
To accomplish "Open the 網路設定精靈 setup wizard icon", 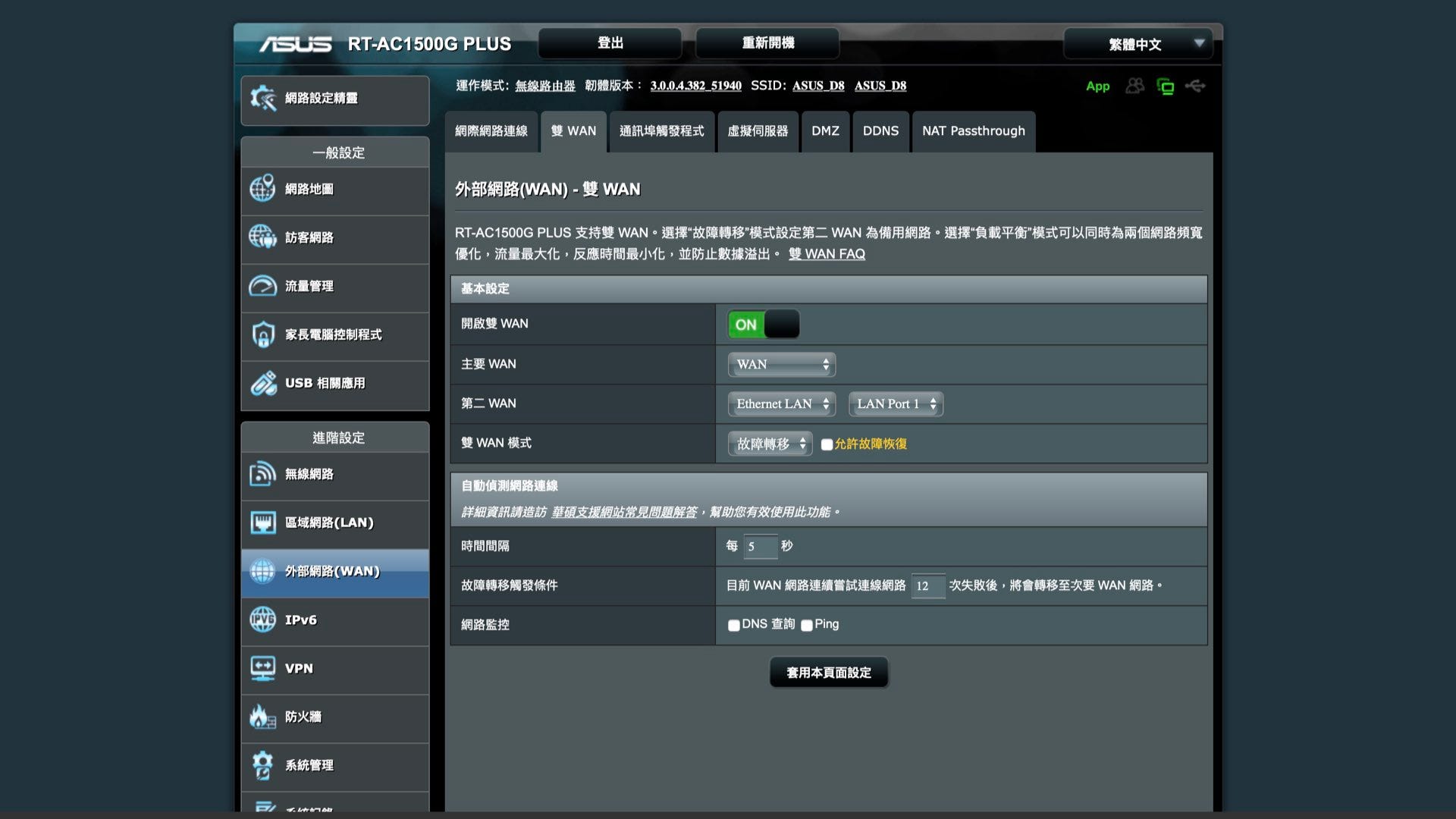I will pos(263,99).
